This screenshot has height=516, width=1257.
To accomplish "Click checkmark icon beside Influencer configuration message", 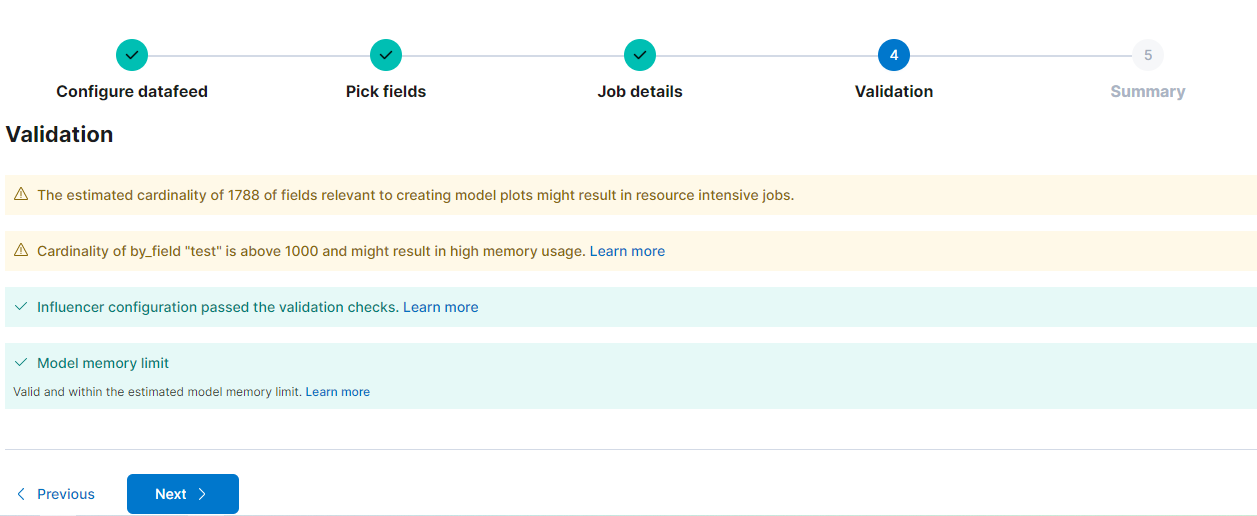I will [21, 307].
